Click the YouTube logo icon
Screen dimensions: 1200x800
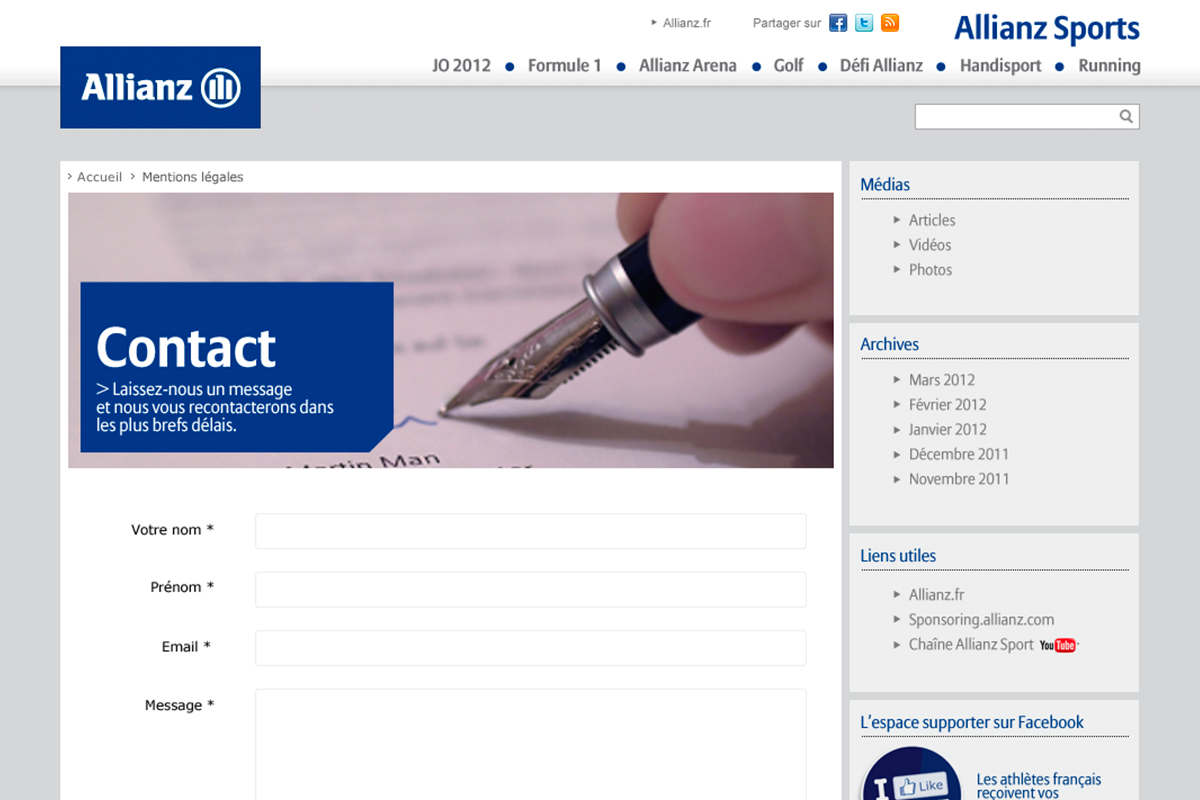(x=1058, y=645)
